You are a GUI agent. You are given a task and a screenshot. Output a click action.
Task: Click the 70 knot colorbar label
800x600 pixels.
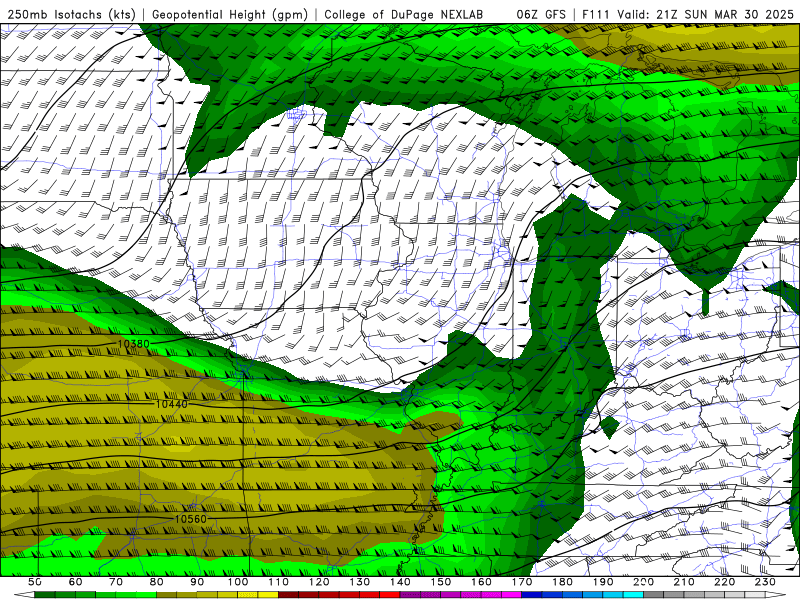tap(116, 582)
